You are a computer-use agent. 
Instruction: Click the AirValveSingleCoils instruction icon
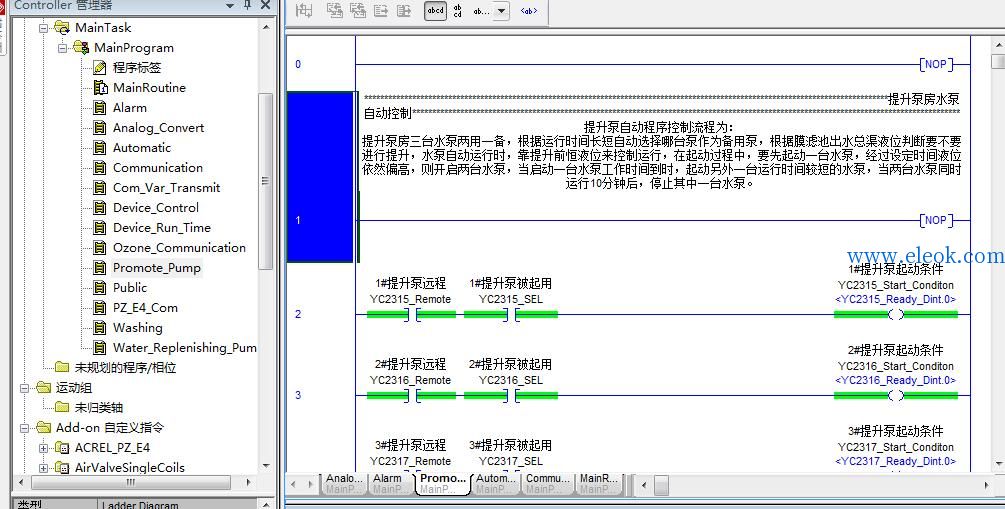pyautogui.click(x=62, y=467)
